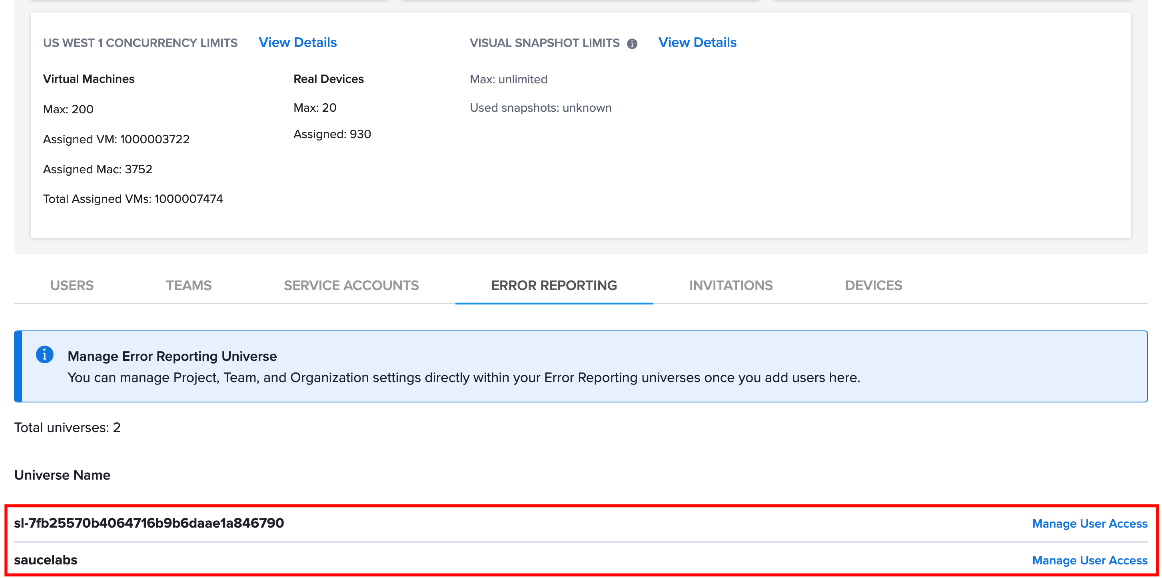
Task: Select Total Assigned VMs: 1000007474 value
Action: click(133, 199)
